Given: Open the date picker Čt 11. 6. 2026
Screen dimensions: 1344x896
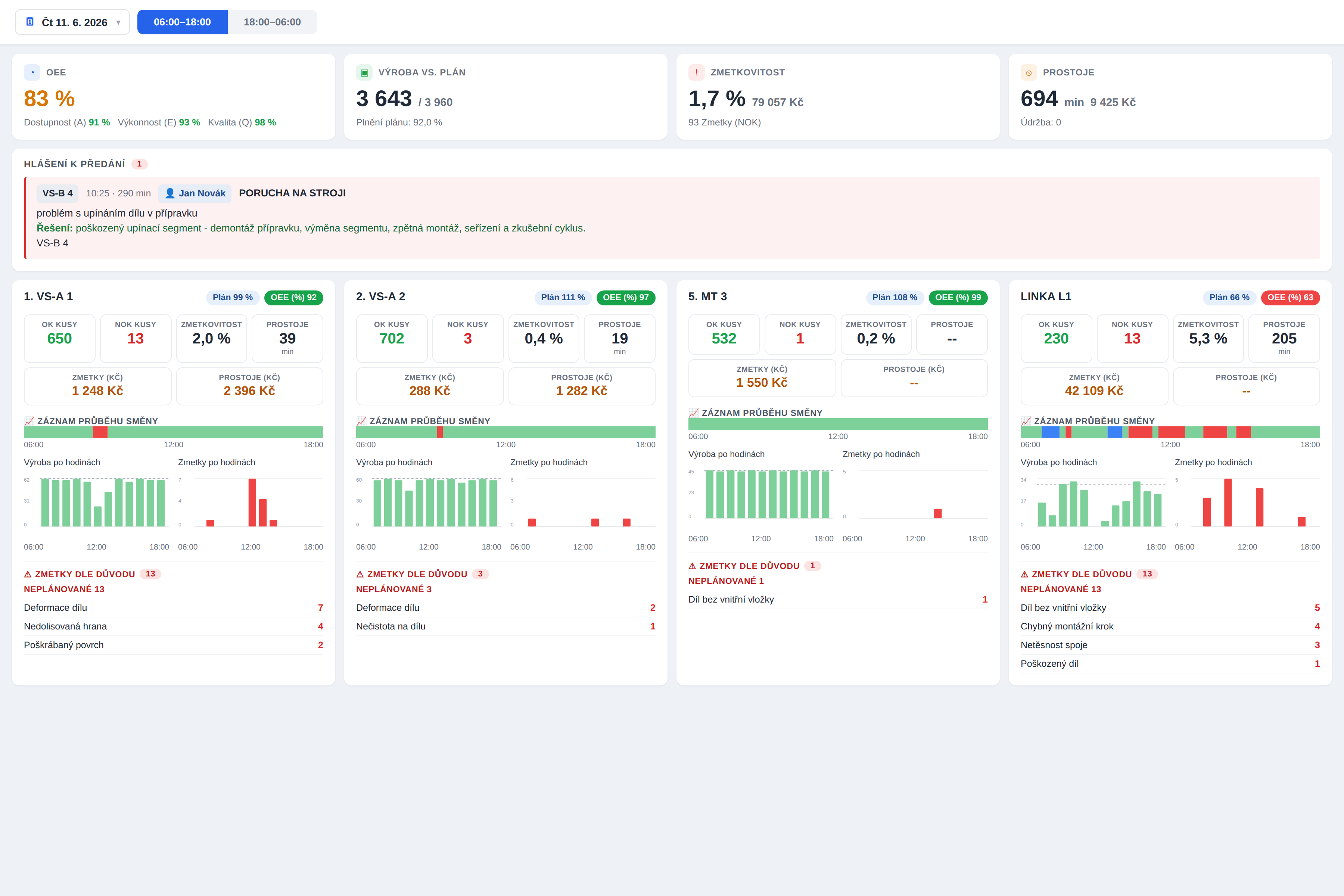Looking at the screenshot, I should (x=72, y=22).
